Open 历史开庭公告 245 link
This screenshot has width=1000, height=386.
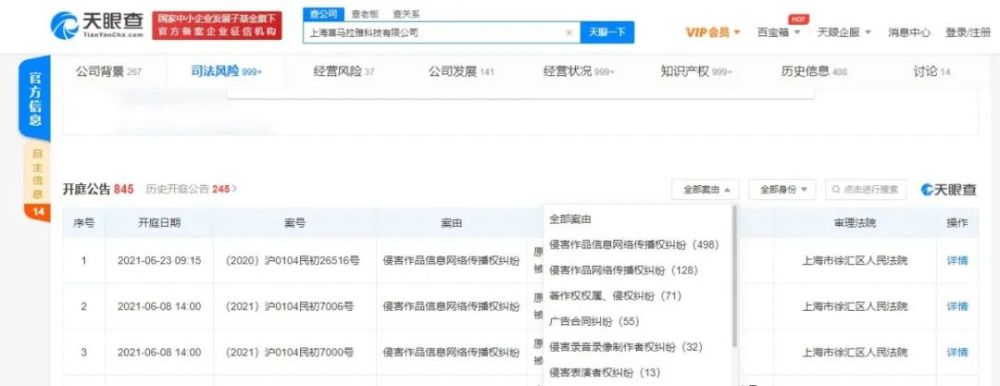[191, 189]
